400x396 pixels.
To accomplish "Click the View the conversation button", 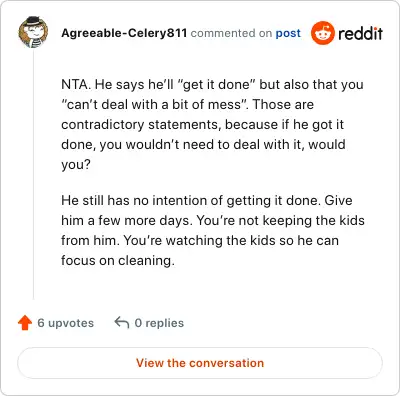I will point(200,363).
